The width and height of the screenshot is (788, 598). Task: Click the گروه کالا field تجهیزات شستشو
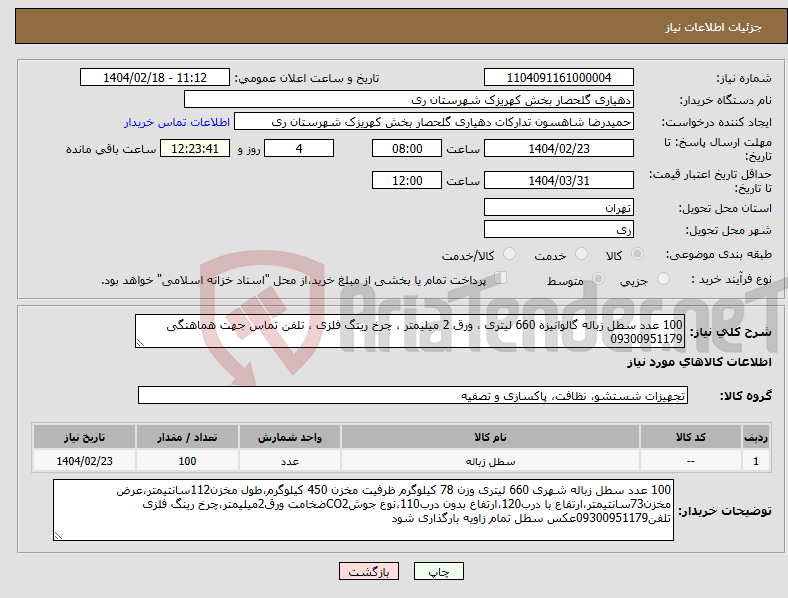tap(413, 395)
